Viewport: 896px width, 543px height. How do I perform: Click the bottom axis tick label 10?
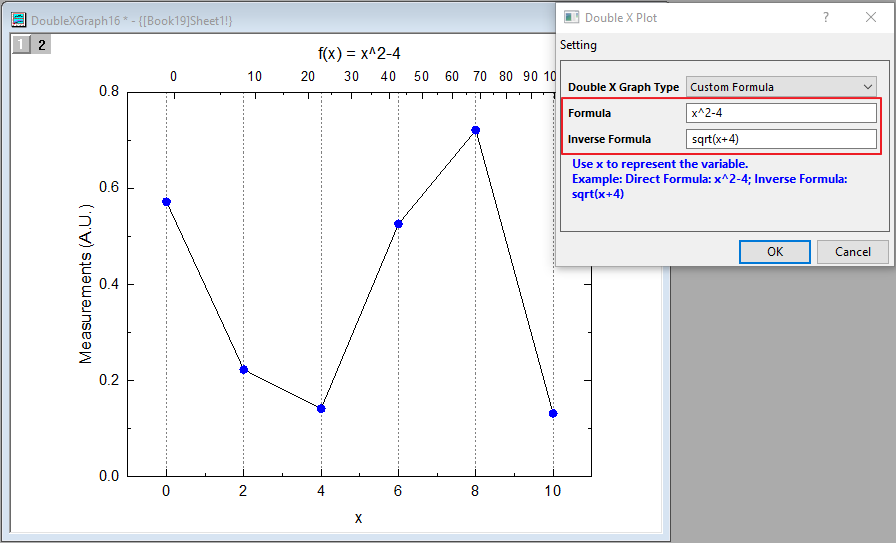pyautogui.click(x=553, y=491)
